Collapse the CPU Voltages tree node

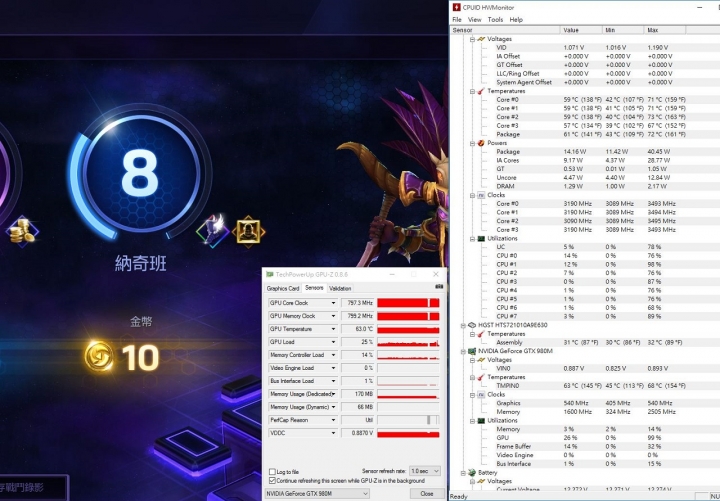pos(472,39)
